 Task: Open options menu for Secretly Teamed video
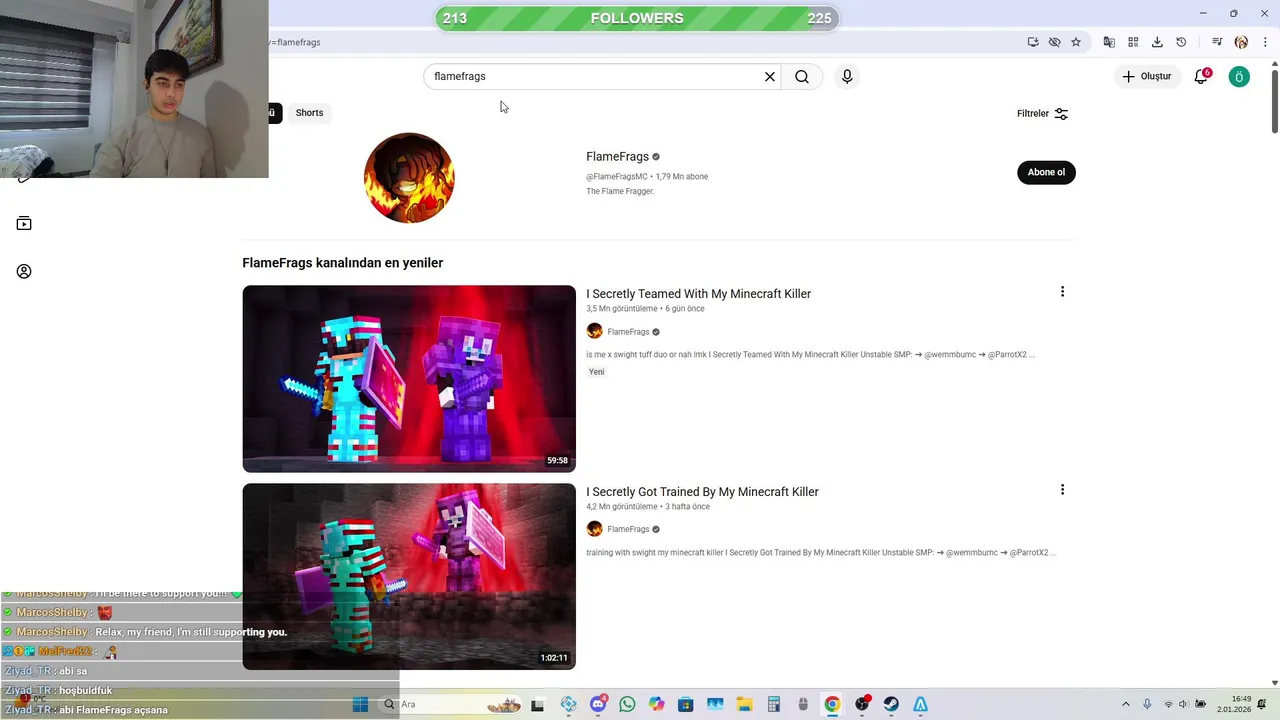click(1062, 292)
